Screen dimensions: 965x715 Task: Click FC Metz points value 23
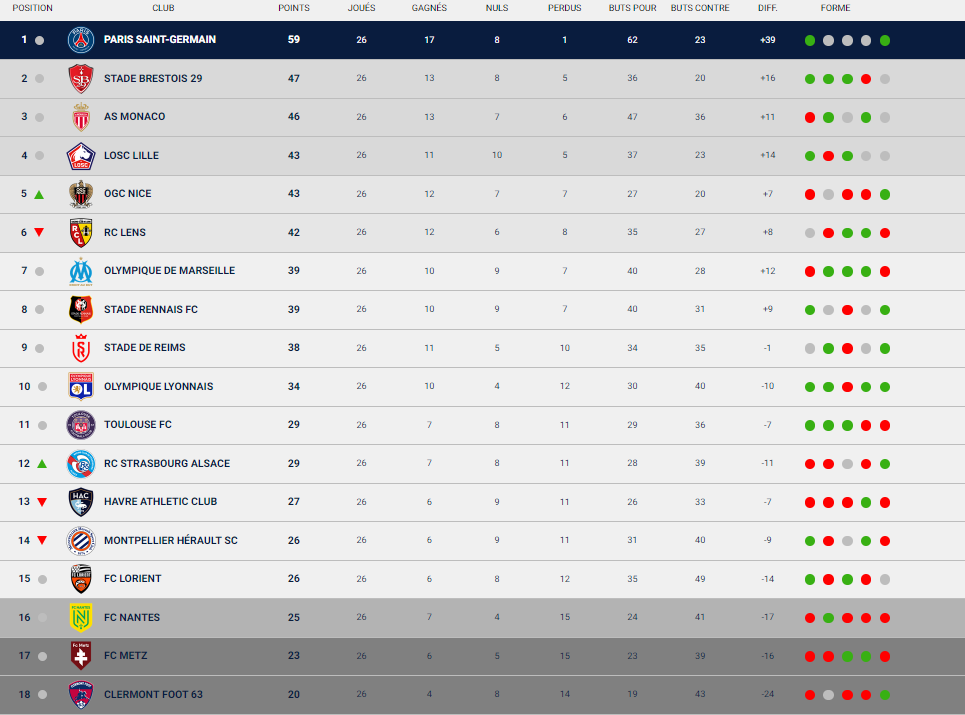click(294, 656)
